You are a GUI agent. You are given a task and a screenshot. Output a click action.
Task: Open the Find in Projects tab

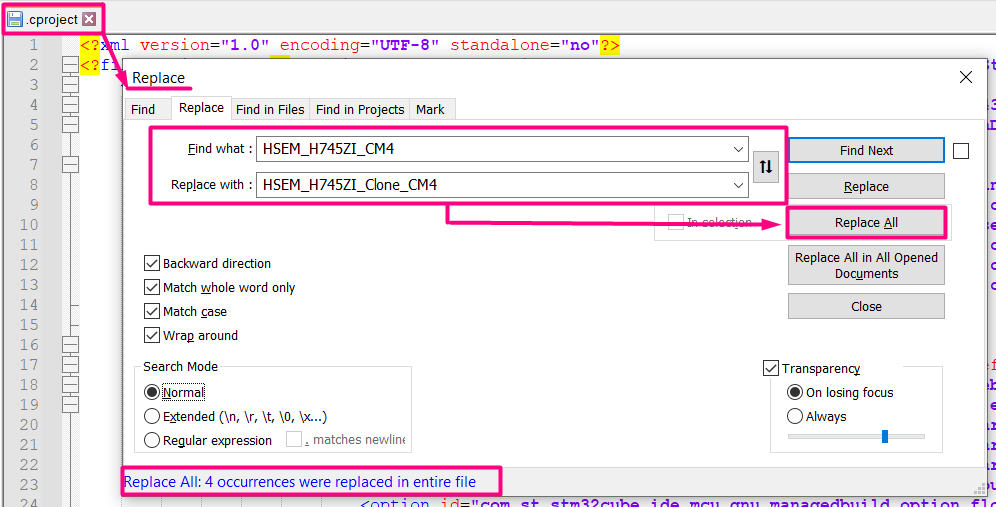tap(360, 109)
